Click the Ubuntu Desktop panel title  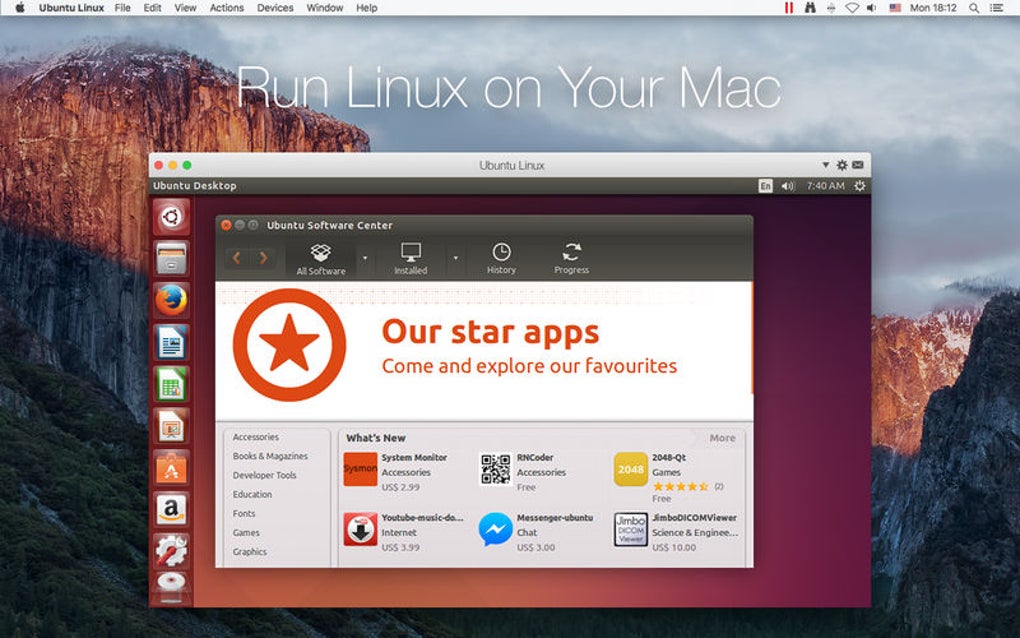pos(195,186)
